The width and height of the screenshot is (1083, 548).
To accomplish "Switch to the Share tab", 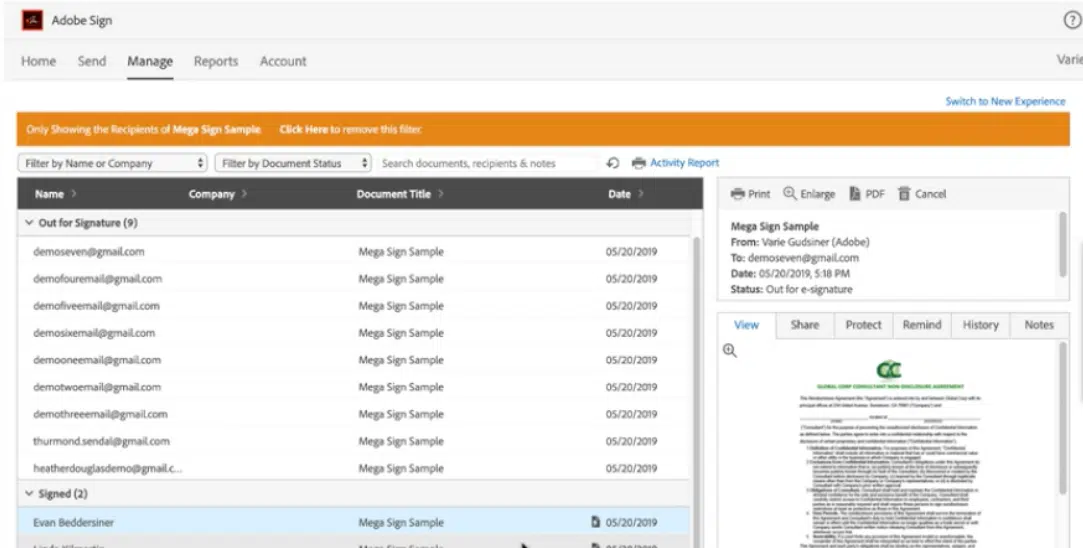I will pyautogui.click(x=805, y=325).
